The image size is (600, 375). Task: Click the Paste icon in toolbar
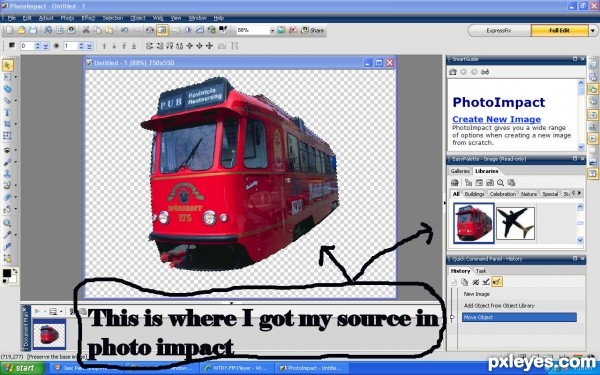click(109, 30)
